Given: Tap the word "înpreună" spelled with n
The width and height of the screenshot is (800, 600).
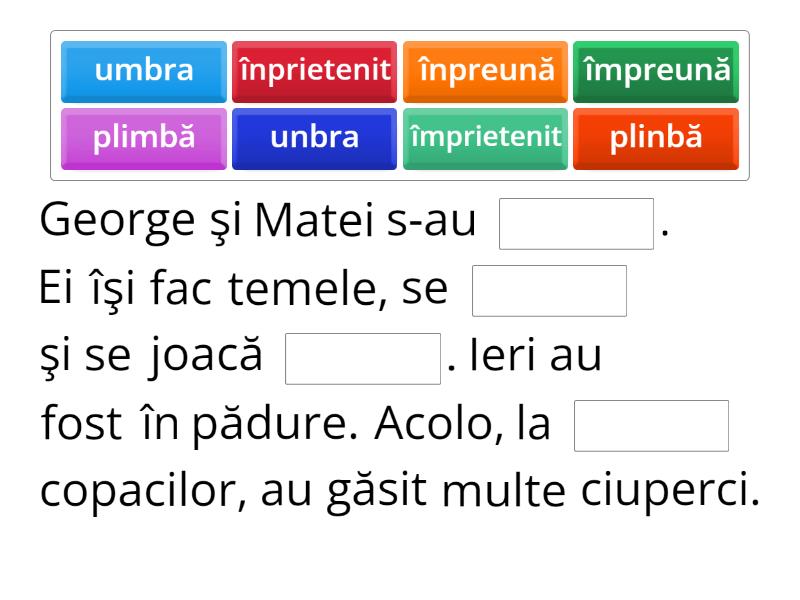Looking at the screenshot, I should (485, 71).
